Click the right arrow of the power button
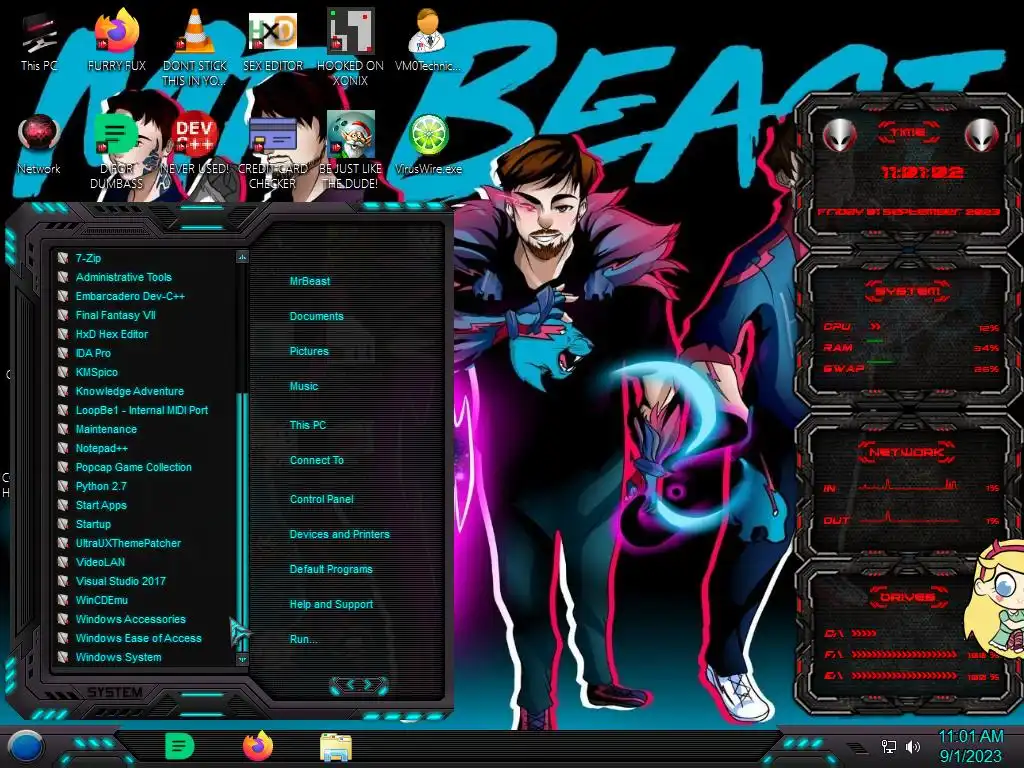Screen dimensions: 1024x768 (x=369, y=684)
